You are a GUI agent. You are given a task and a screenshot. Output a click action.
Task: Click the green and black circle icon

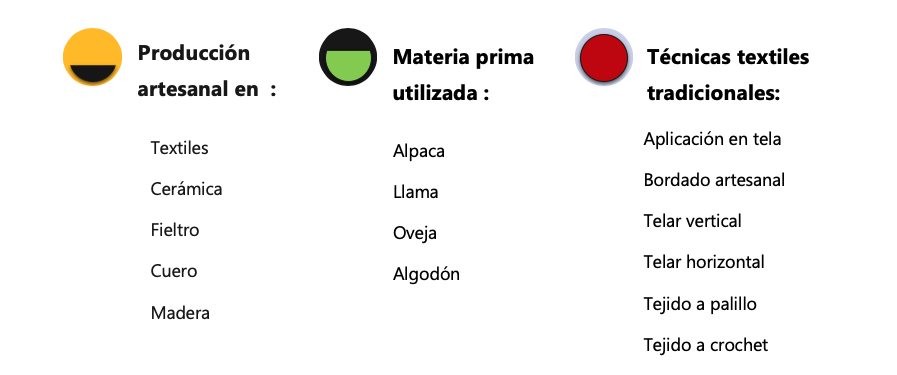click(x=348, y=57)
